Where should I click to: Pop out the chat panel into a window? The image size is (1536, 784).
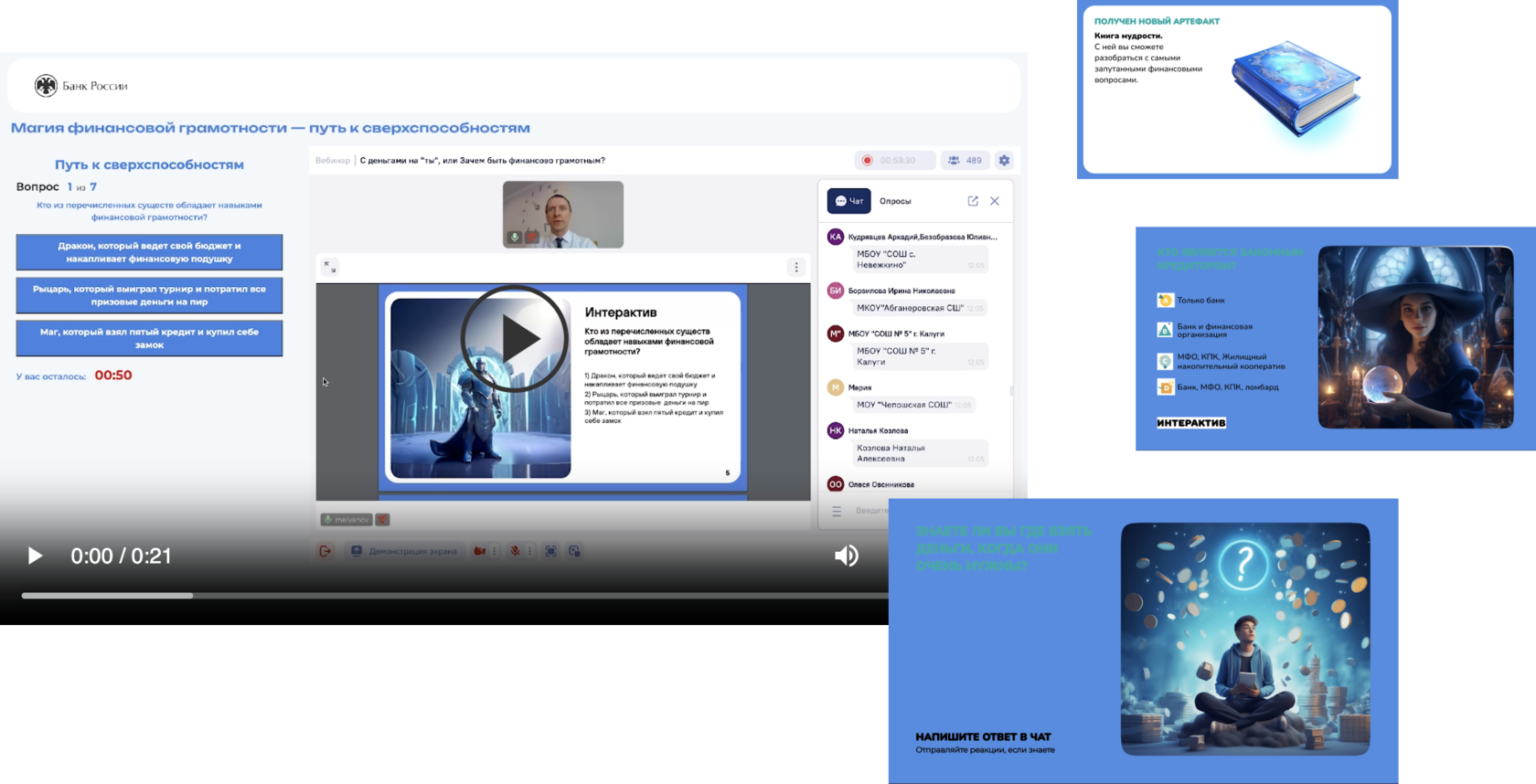[x=973, y=201]
